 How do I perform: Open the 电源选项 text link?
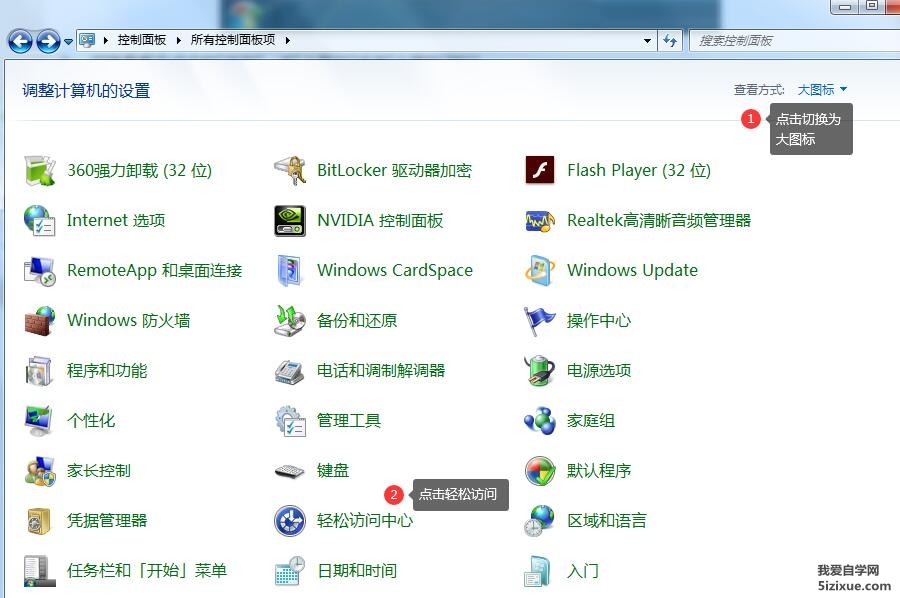(x=599, y=371)
